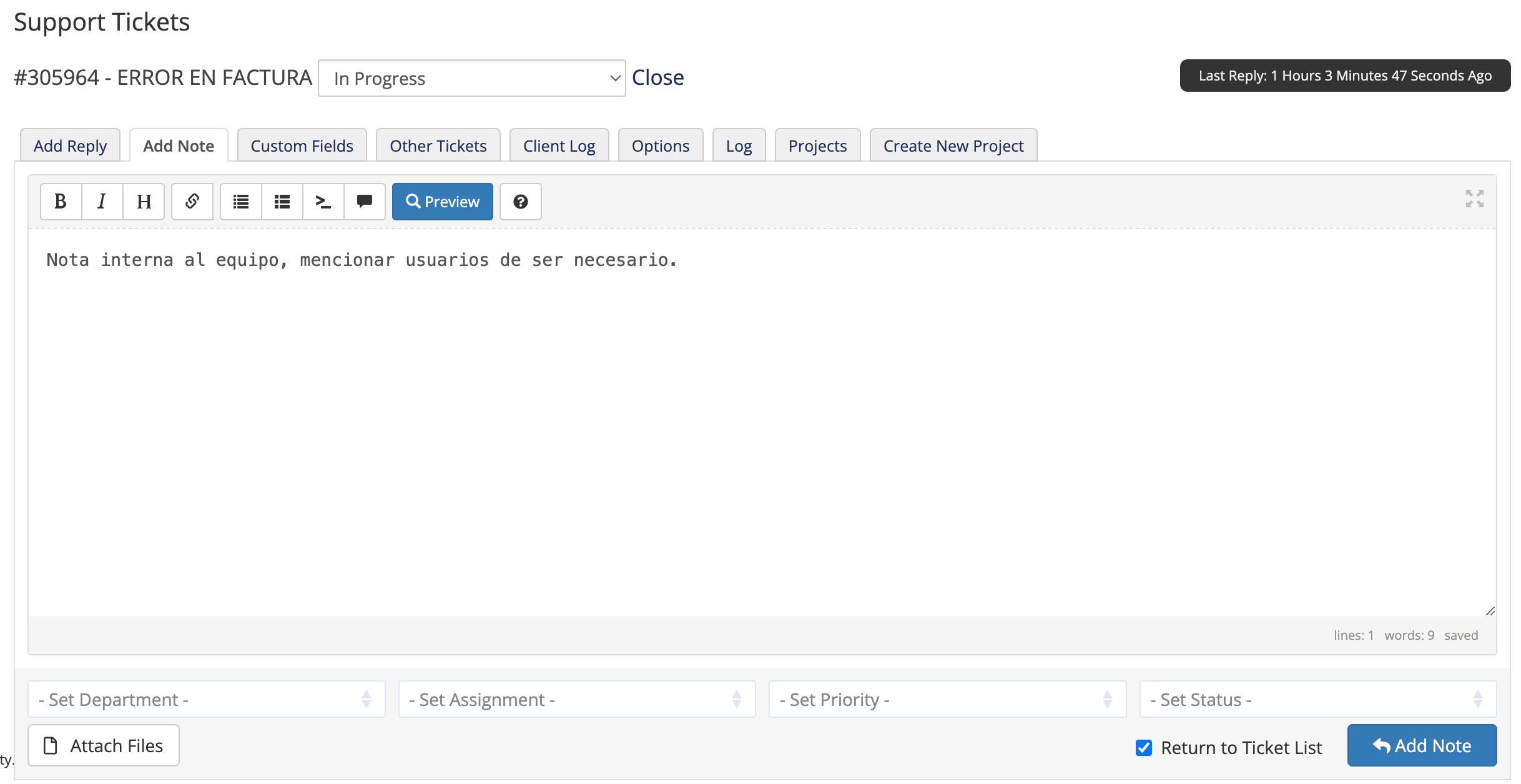Uncheck Return to Ticket List checkbox
Screen dimensions: 1521x784
point(1144,747)
